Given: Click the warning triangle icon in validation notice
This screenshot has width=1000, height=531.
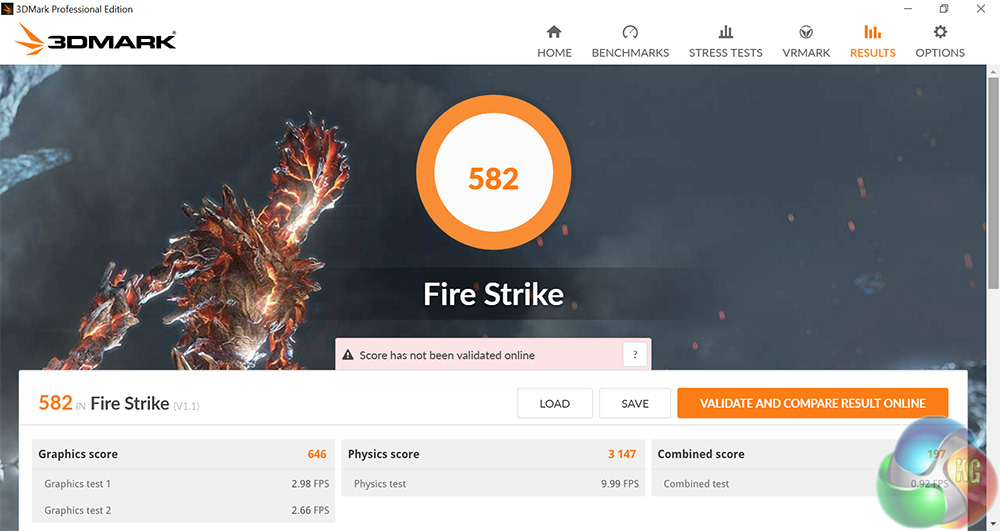Looking at the screenshot, I should (348, 355).
